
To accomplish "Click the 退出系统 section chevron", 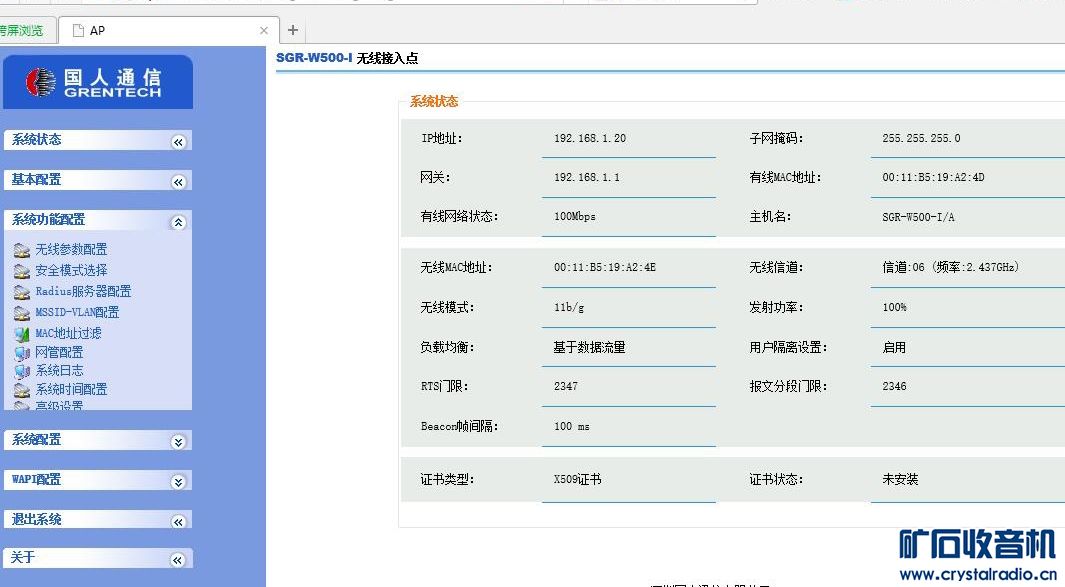I will click(178, 521).
